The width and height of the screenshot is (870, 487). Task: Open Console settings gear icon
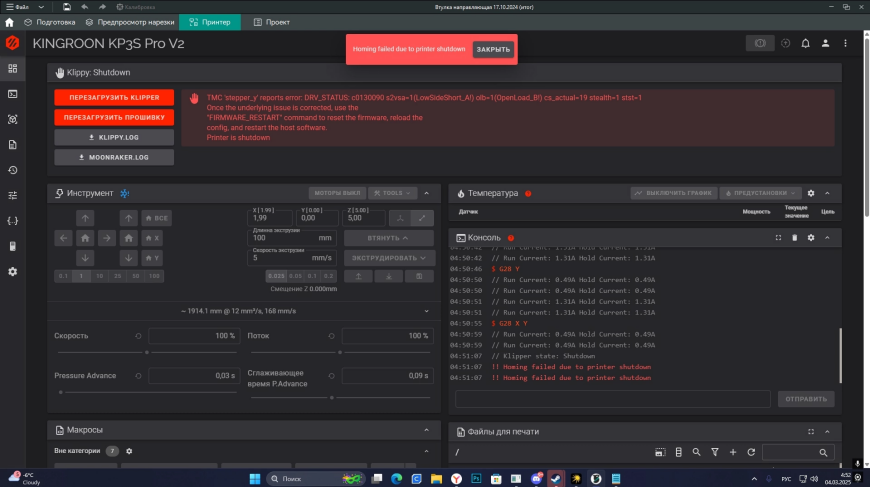[811, 238]
